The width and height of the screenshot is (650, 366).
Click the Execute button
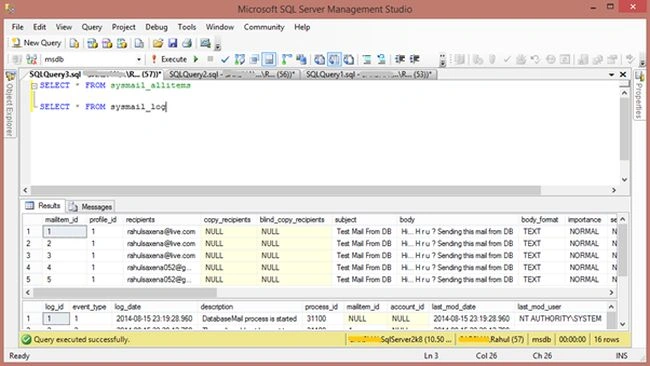coord(169,59)
